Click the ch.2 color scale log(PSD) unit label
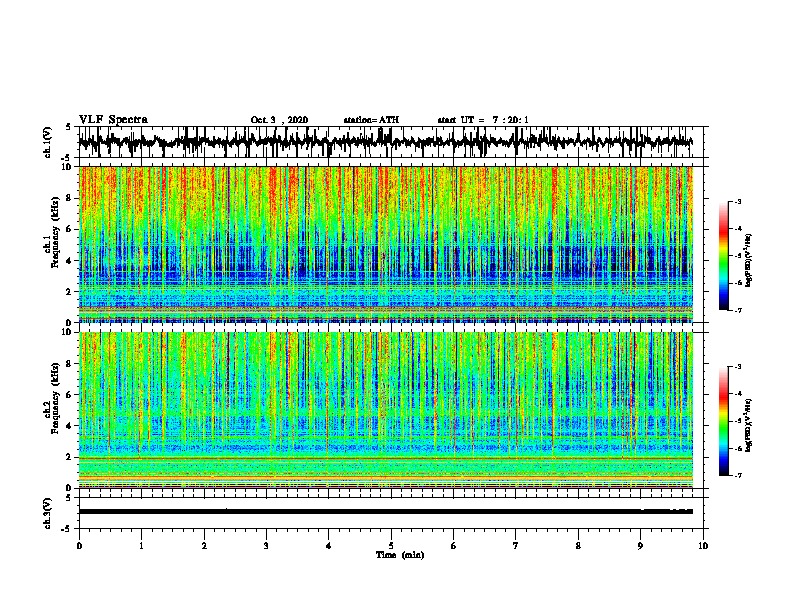 pyautogui.click(x=749, y=426)
